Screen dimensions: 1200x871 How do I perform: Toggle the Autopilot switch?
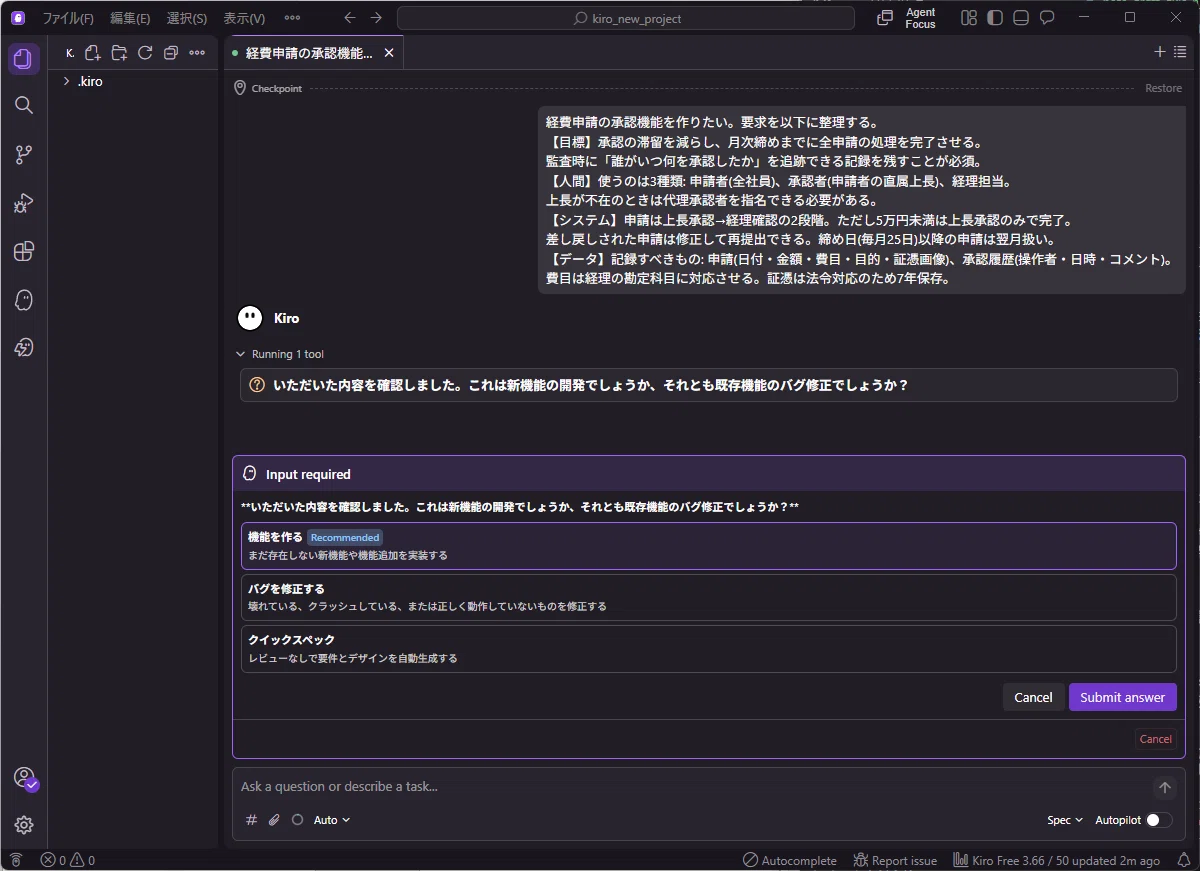point(1159,820)
